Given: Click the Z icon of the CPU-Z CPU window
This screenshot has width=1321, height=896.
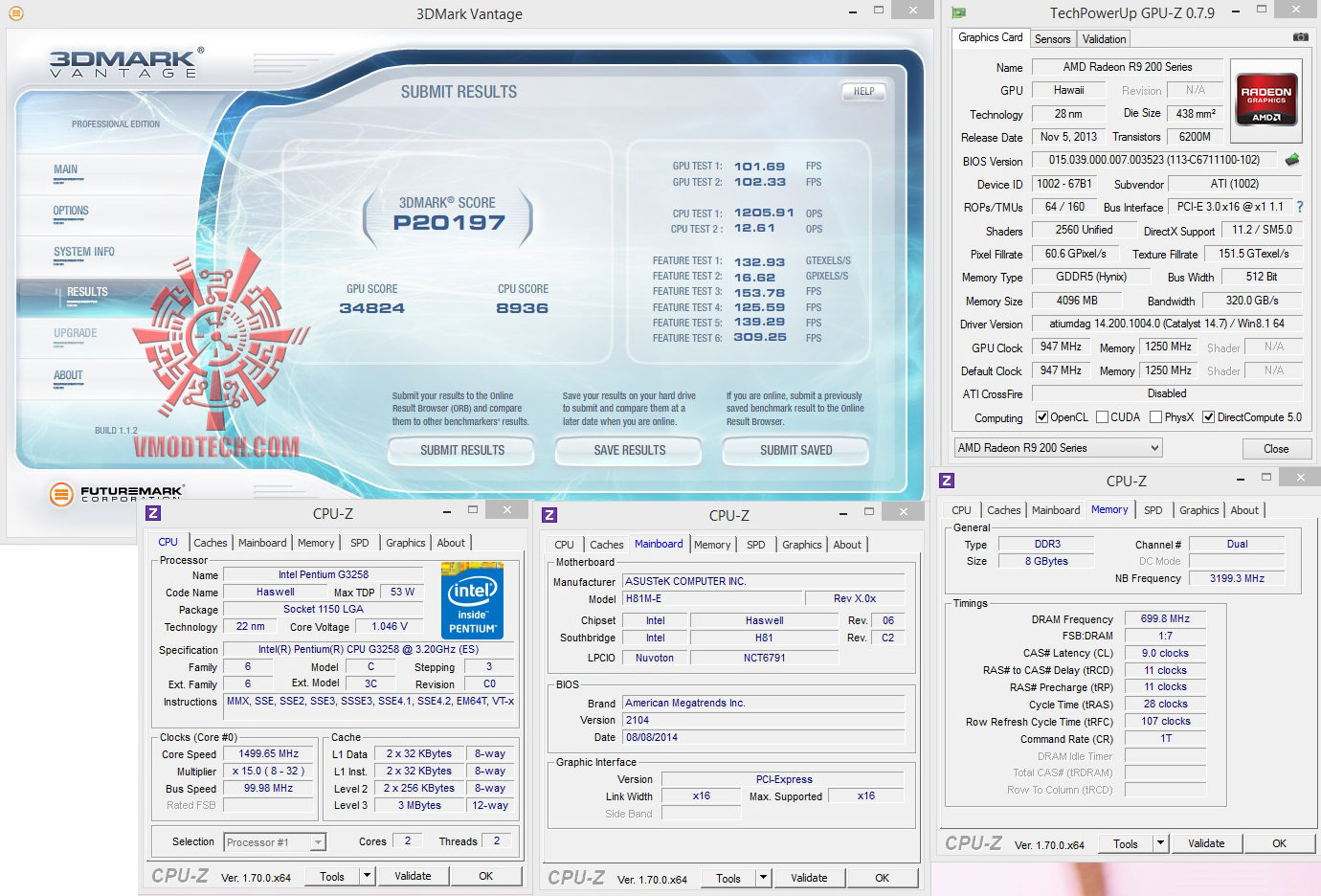Looking at the screenshot, I should pos(153,514).
